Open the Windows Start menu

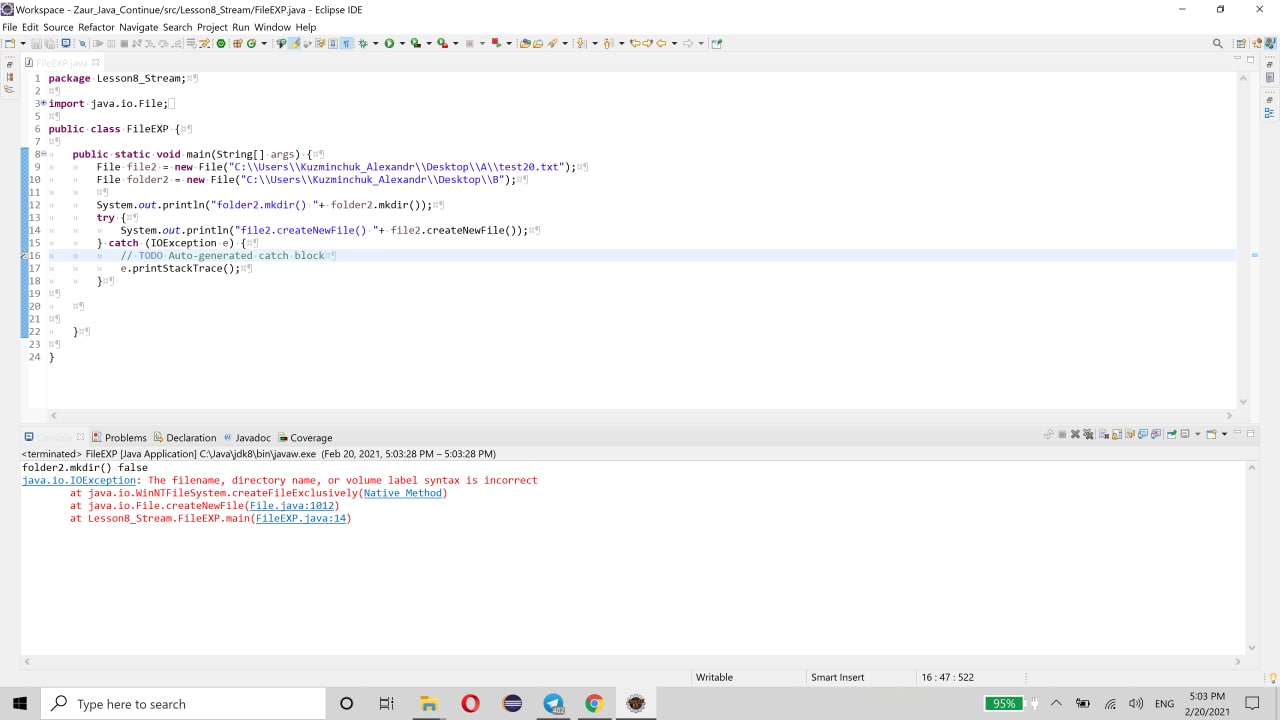pyautogui.click(x=20, y=704)
